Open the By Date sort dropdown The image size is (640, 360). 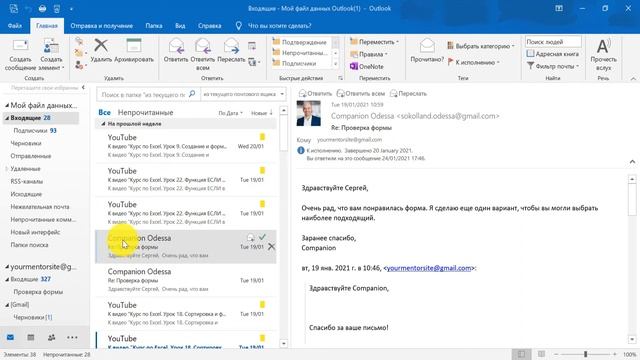tap(230, 113)
